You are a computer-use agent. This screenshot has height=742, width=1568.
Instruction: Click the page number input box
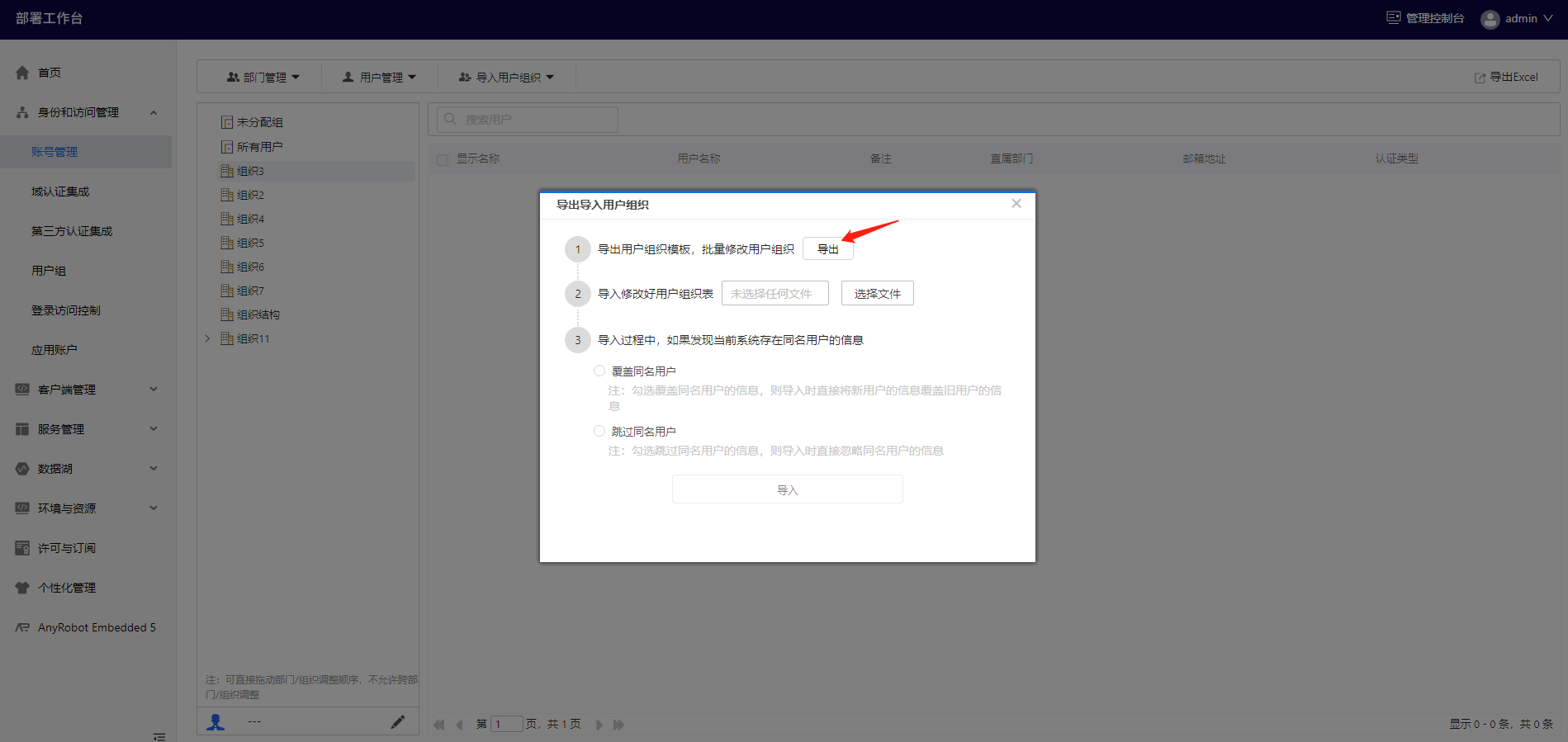pyautogui.click(x=507, y=724)
